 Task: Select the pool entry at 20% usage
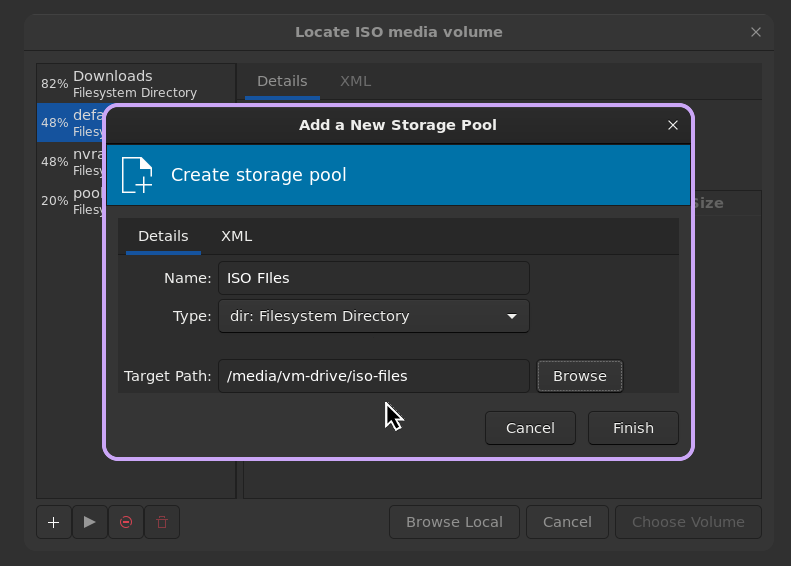(x=70, y=200)
